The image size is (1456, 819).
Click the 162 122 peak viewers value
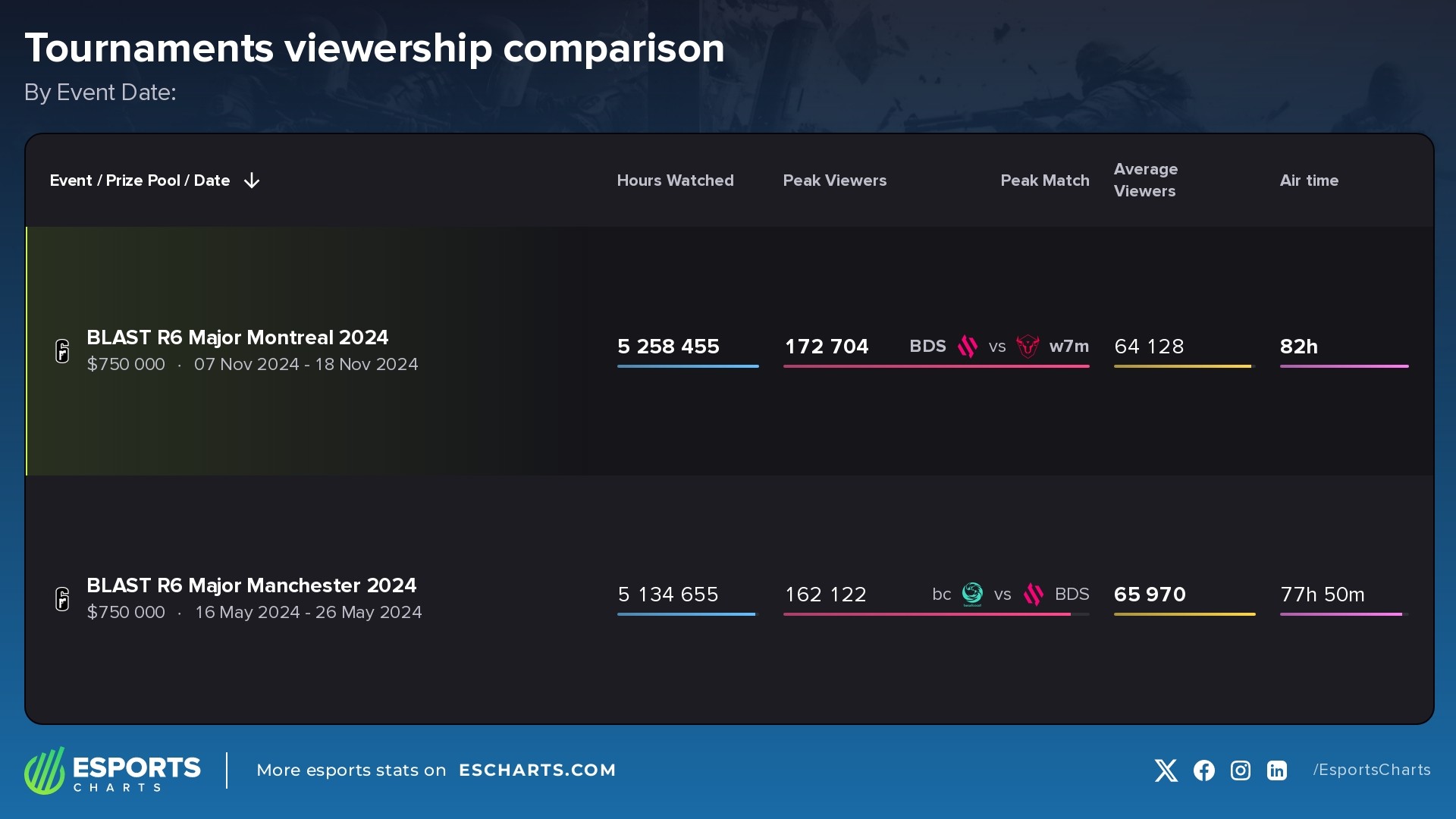(x=825, y=595)
